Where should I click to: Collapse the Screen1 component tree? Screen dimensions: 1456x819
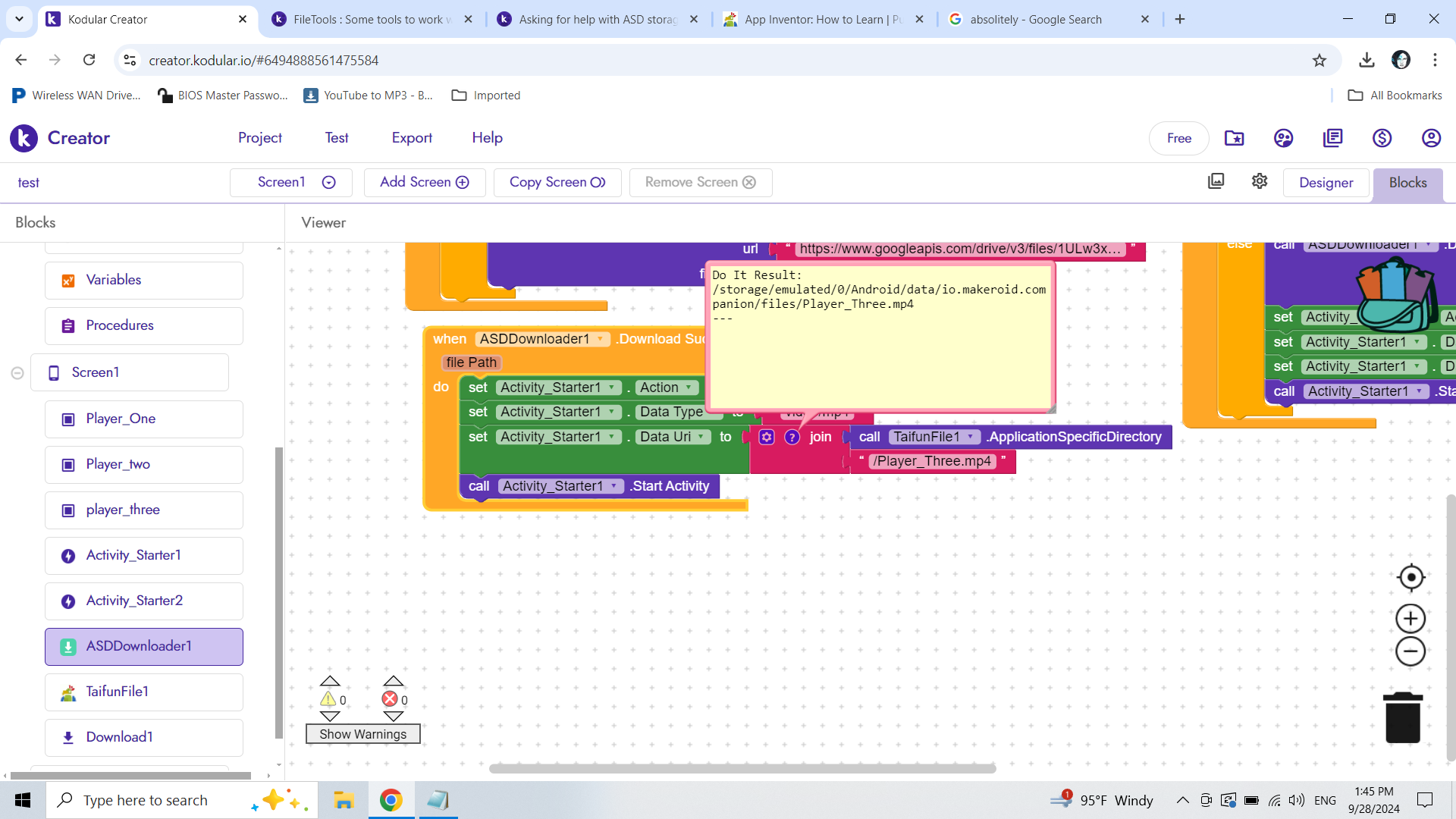[x=17, y=373]
